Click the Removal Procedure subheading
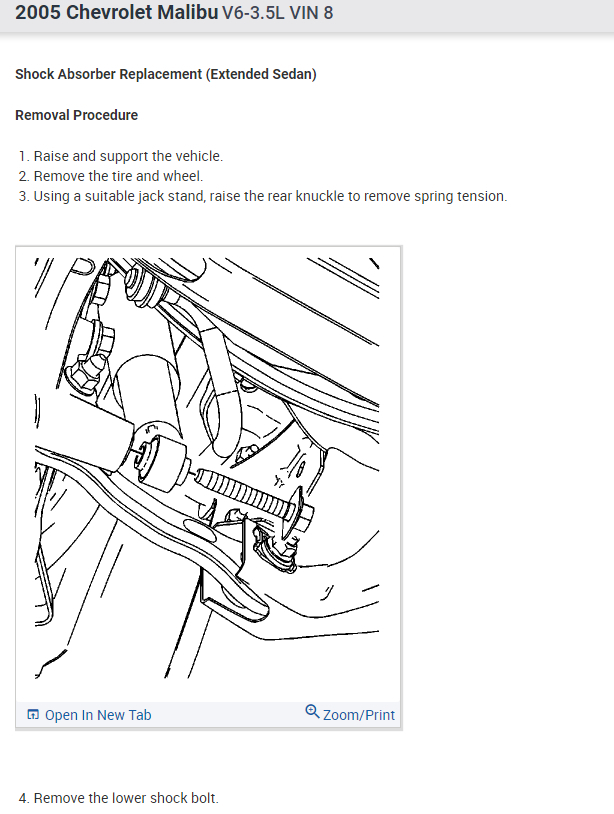This screenshot has width=614, height=814. click(76, 115)
